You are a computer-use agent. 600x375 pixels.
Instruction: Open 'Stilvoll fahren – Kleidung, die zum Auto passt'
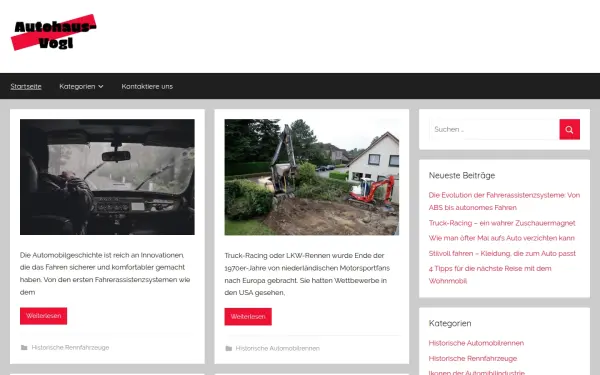pyautogui.click(x=502, y=253)
